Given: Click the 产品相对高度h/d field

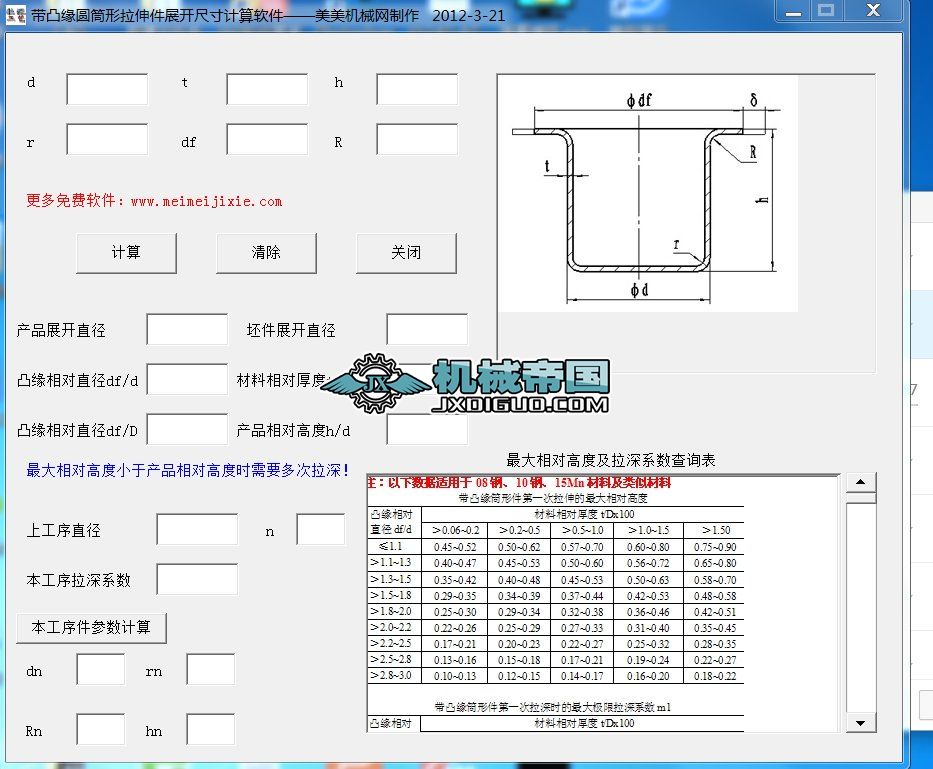Looking at the screenshot, I should (427, 429).
